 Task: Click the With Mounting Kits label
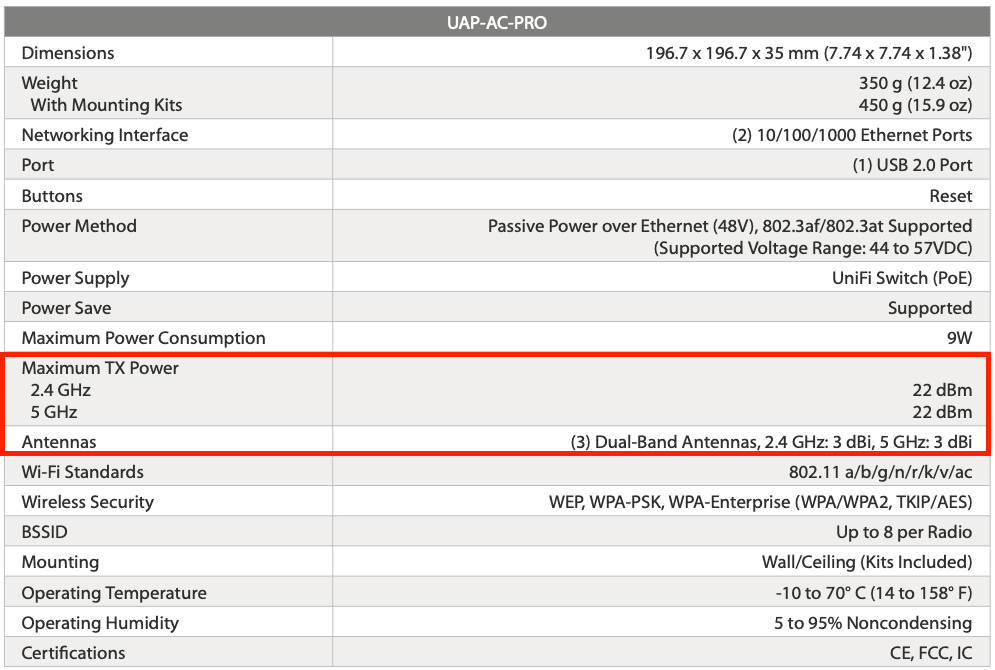point(106,105)
